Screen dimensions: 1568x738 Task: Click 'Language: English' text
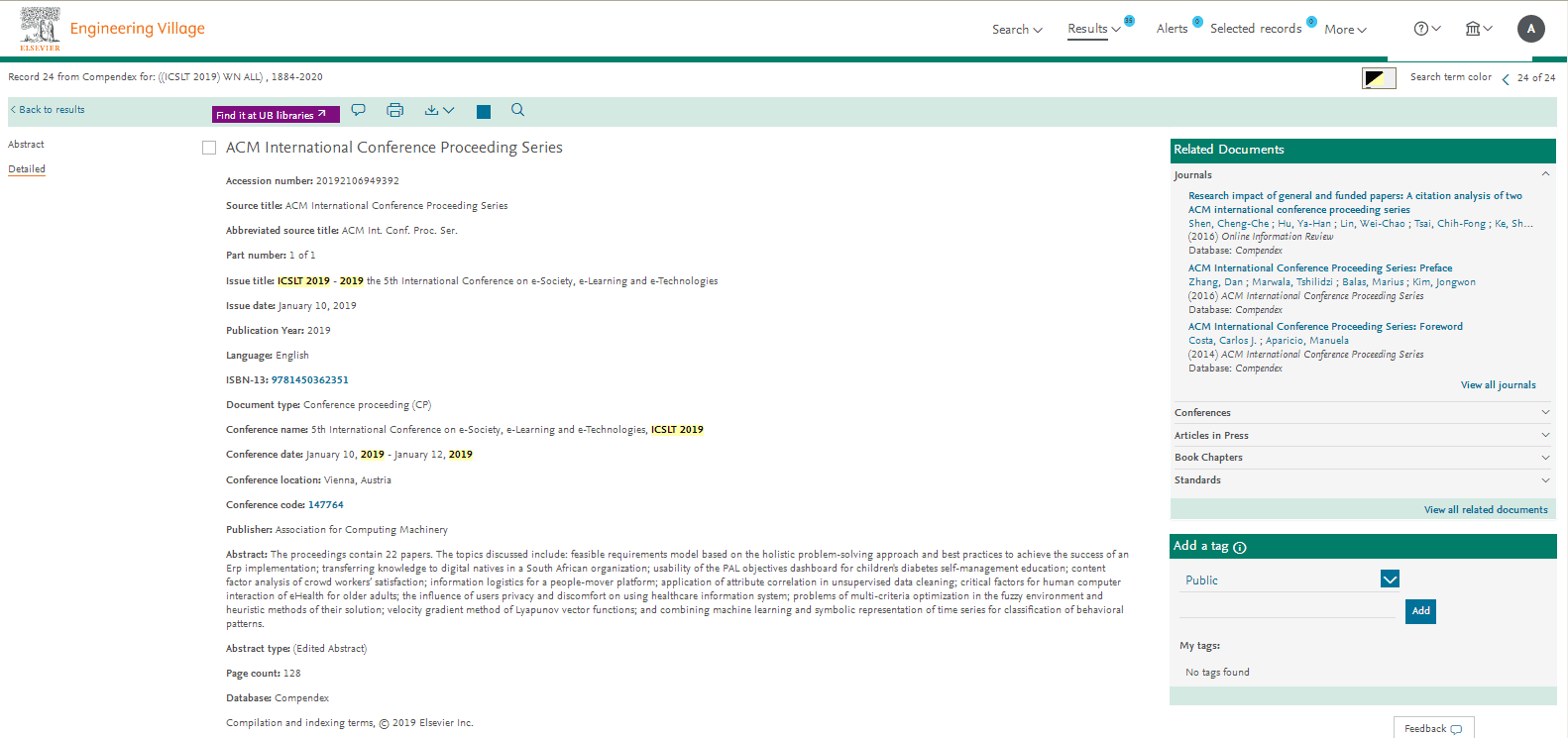[267, 356]
